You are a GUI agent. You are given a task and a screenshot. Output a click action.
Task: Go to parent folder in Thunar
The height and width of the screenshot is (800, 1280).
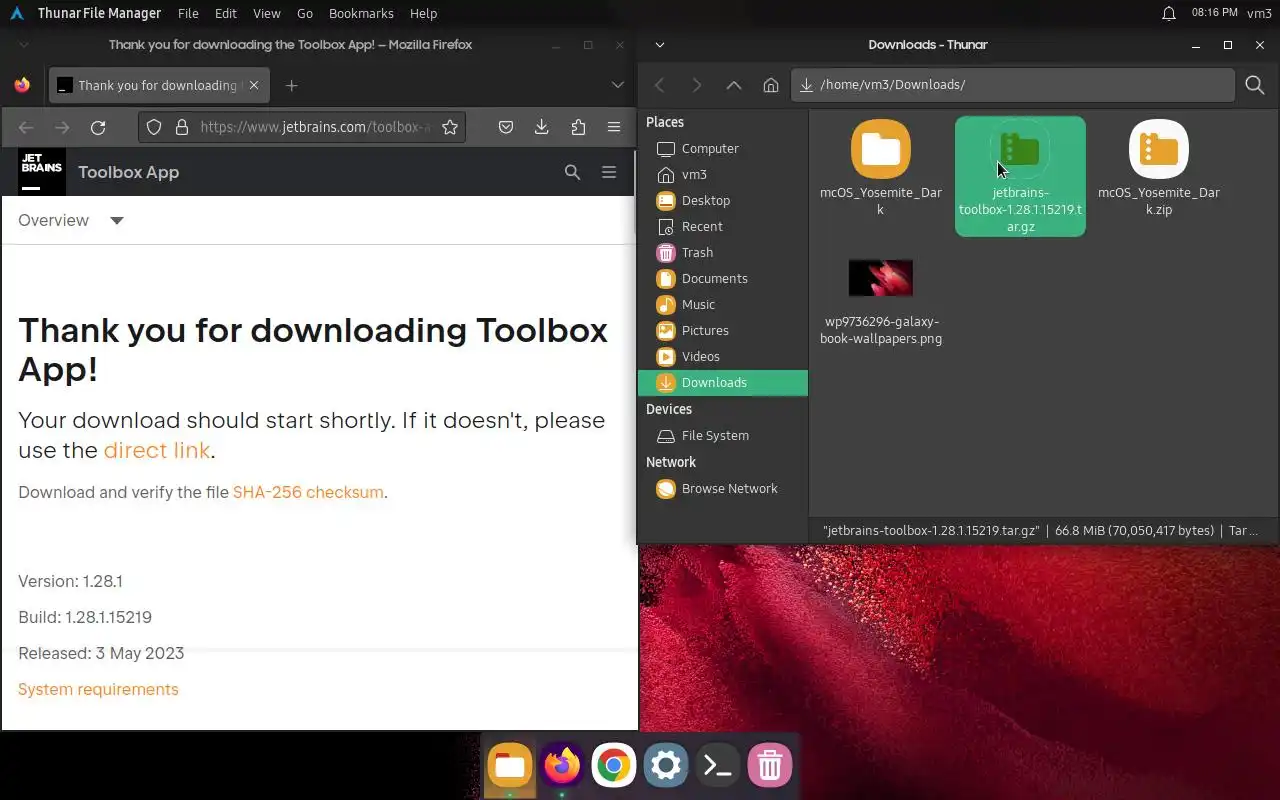point(734,85)
